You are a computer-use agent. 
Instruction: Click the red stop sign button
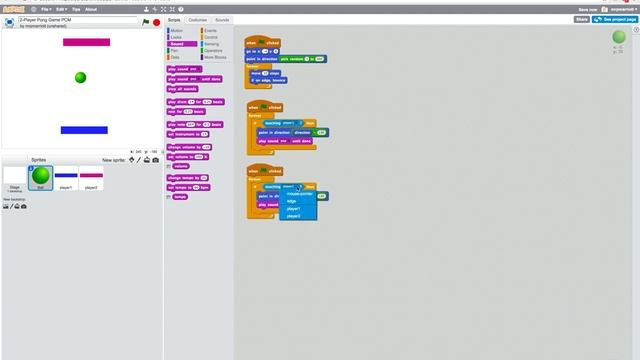156,22
